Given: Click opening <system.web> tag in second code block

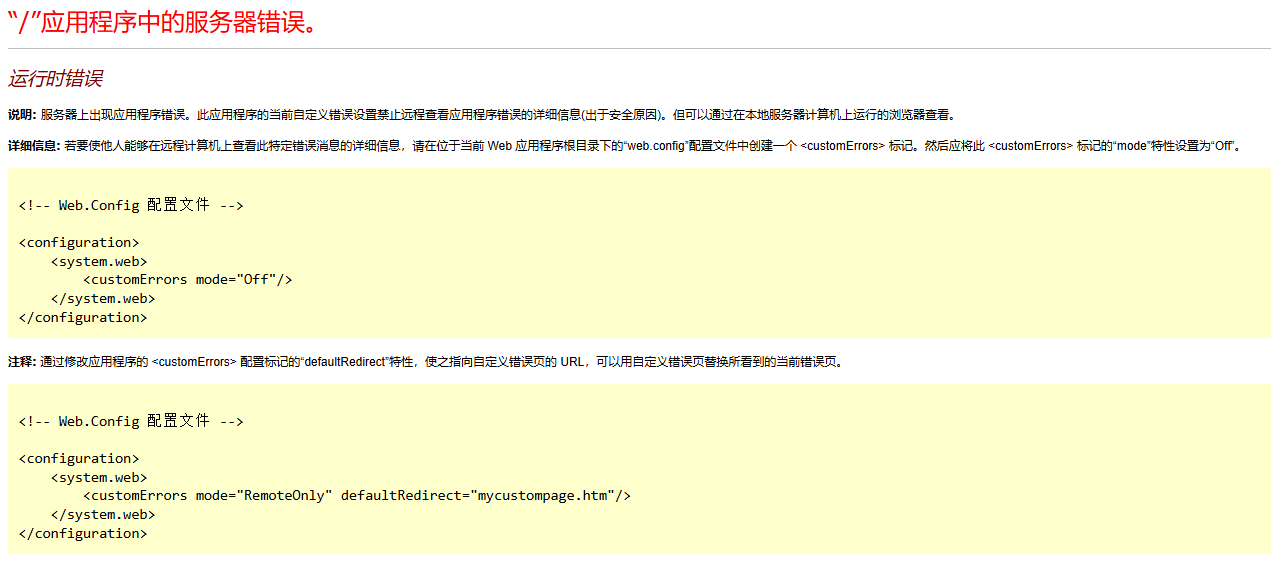Looking at the screenshot, I should coord(99,477).
